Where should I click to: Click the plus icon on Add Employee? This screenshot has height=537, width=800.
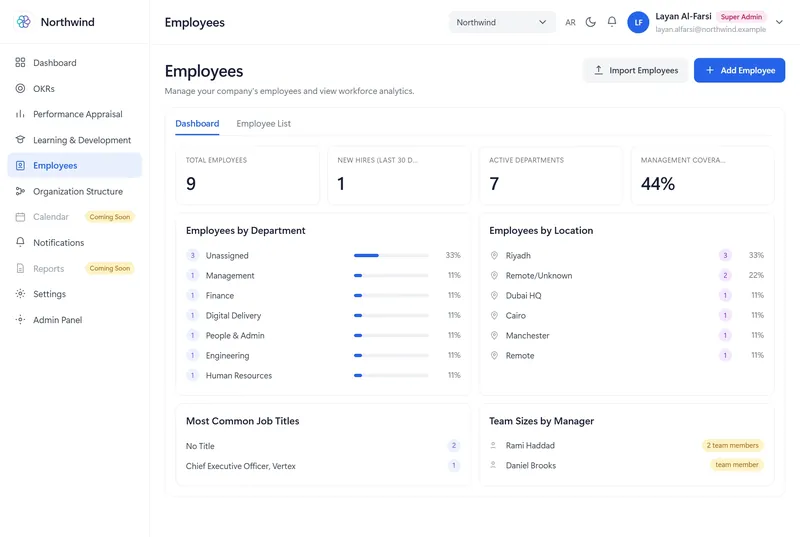point(710,70)
